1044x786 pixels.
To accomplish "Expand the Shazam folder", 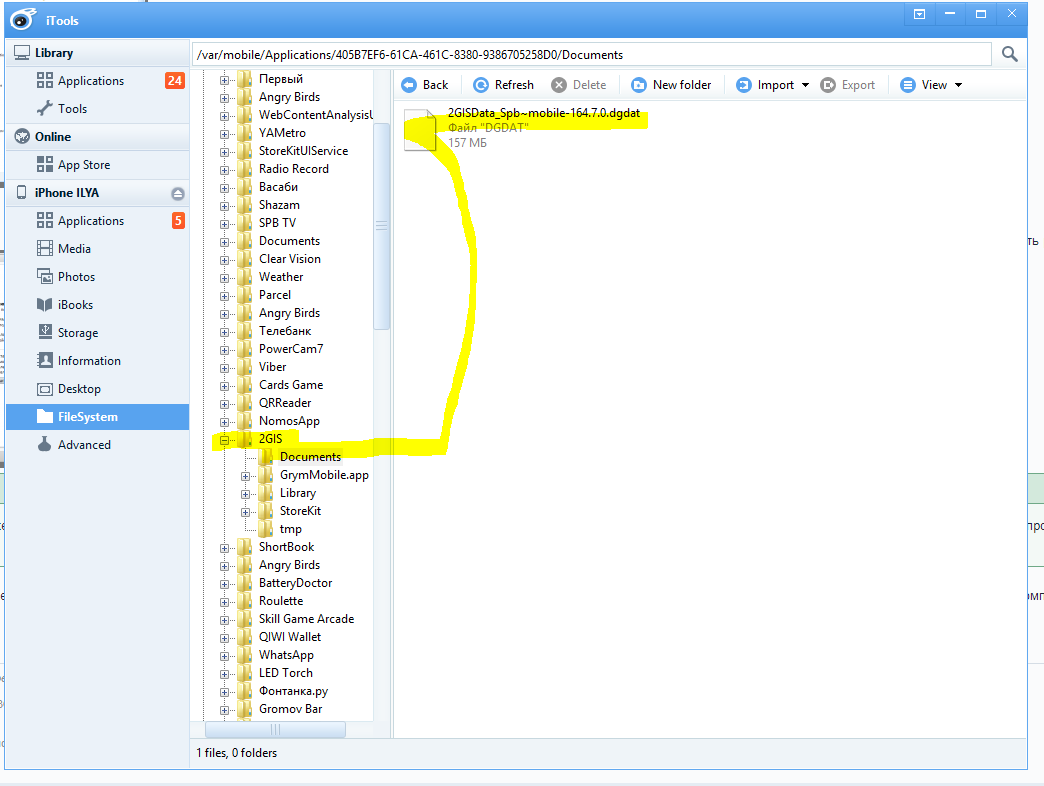I will tap(224, 206).
